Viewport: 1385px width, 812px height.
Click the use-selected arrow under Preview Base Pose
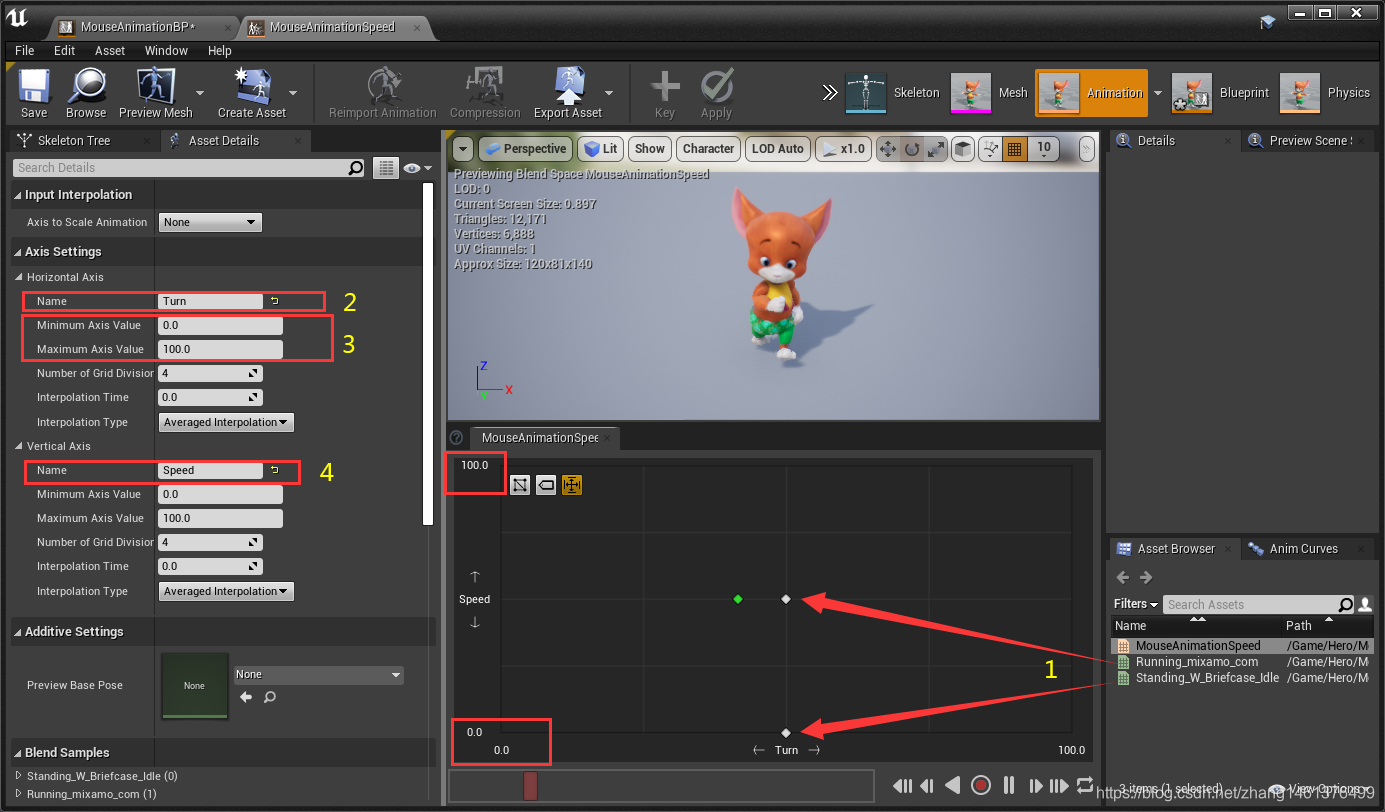[x=246, y=697]
